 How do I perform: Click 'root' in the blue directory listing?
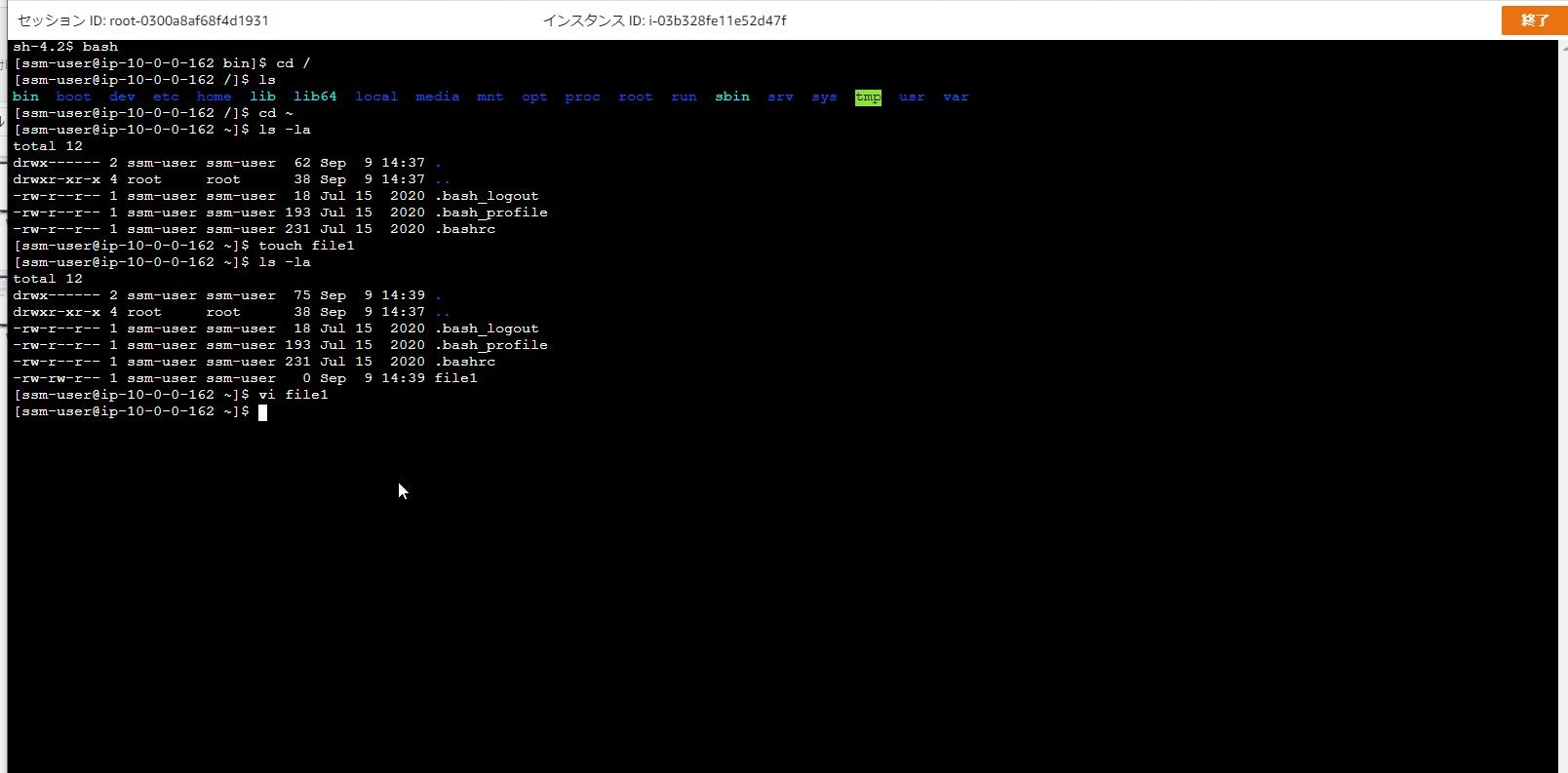pos(636,97)
